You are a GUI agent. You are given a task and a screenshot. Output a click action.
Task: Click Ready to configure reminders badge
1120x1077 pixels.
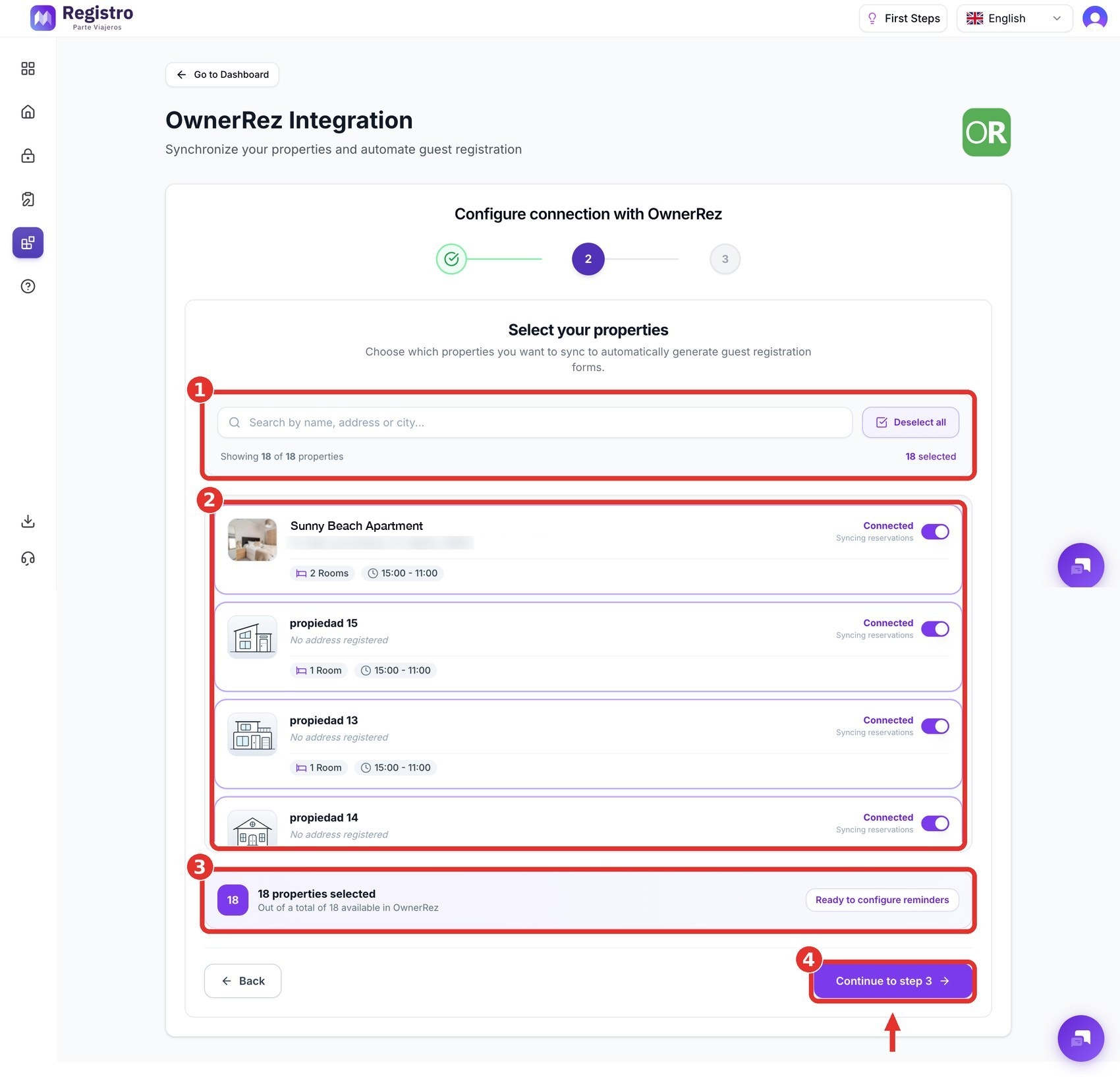pos(882,900)
